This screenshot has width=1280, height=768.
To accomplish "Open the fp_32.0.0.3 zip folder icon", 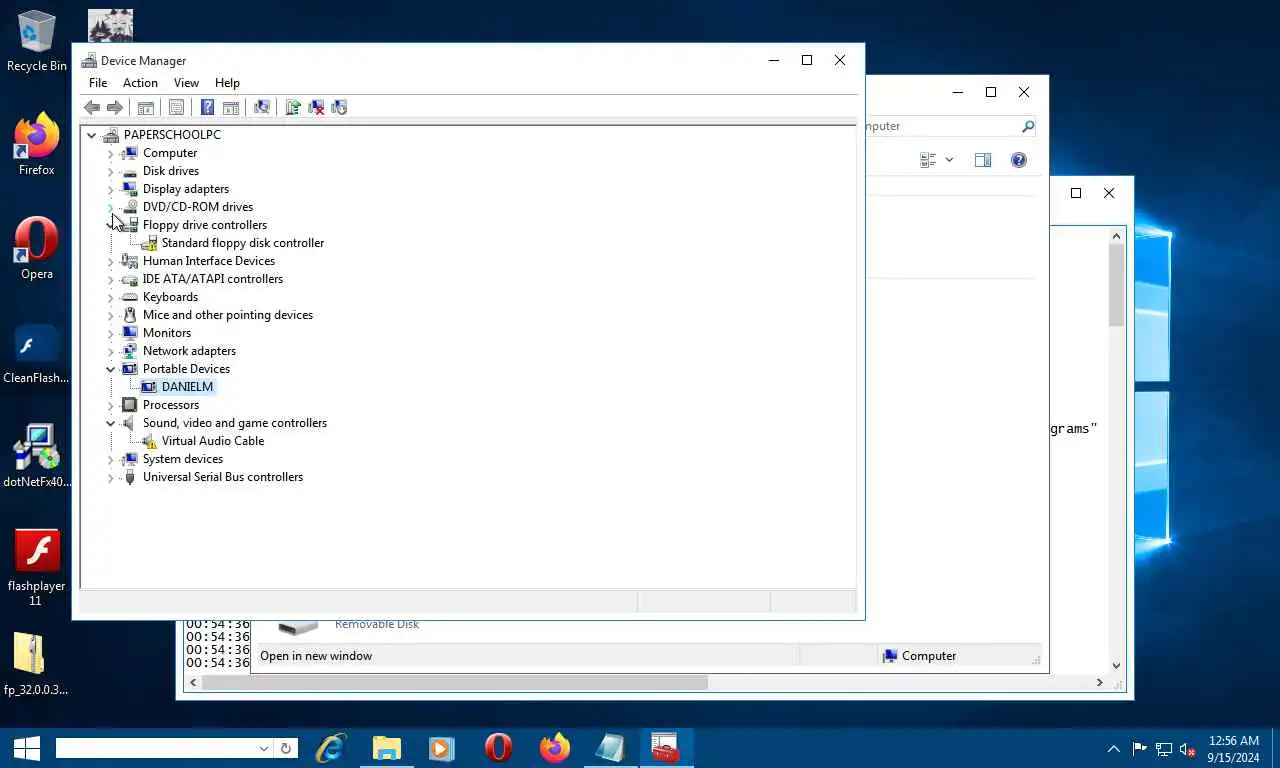I will 37,664.
